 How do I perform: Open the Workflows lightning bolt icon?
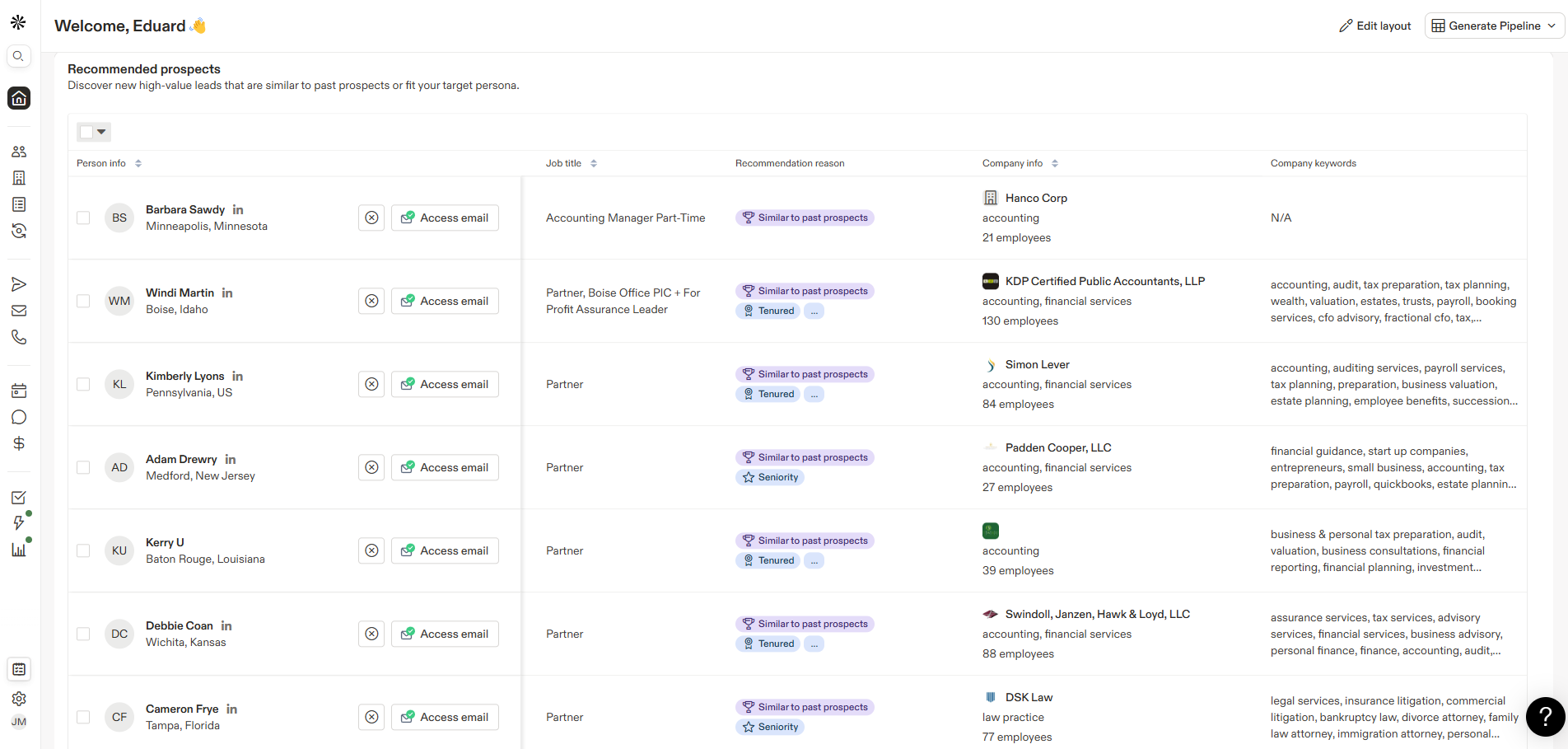pos(19,523)
